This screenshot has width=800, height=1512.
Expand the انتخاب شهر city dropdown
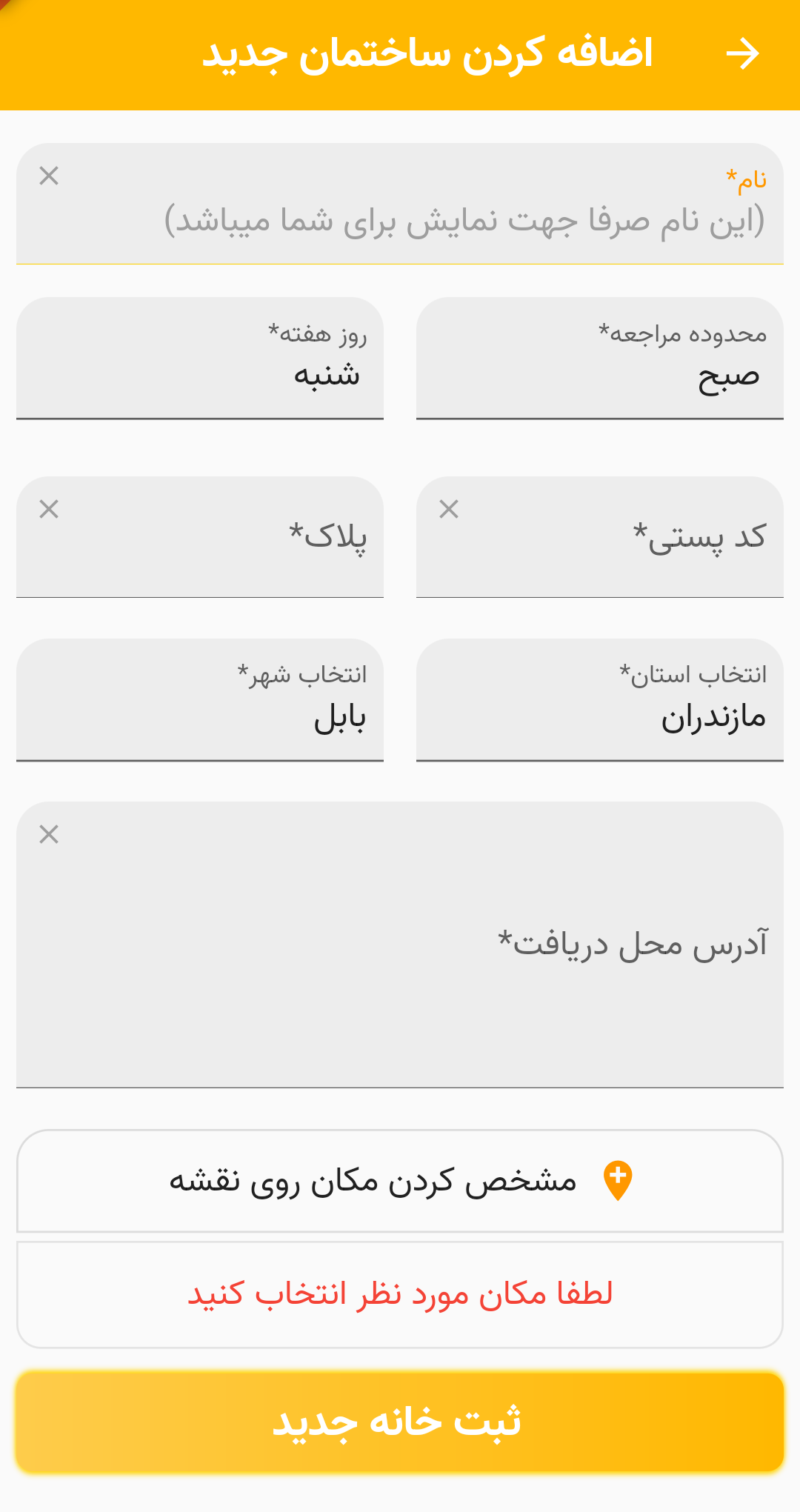pyautogui.click(x=200, y=700)
